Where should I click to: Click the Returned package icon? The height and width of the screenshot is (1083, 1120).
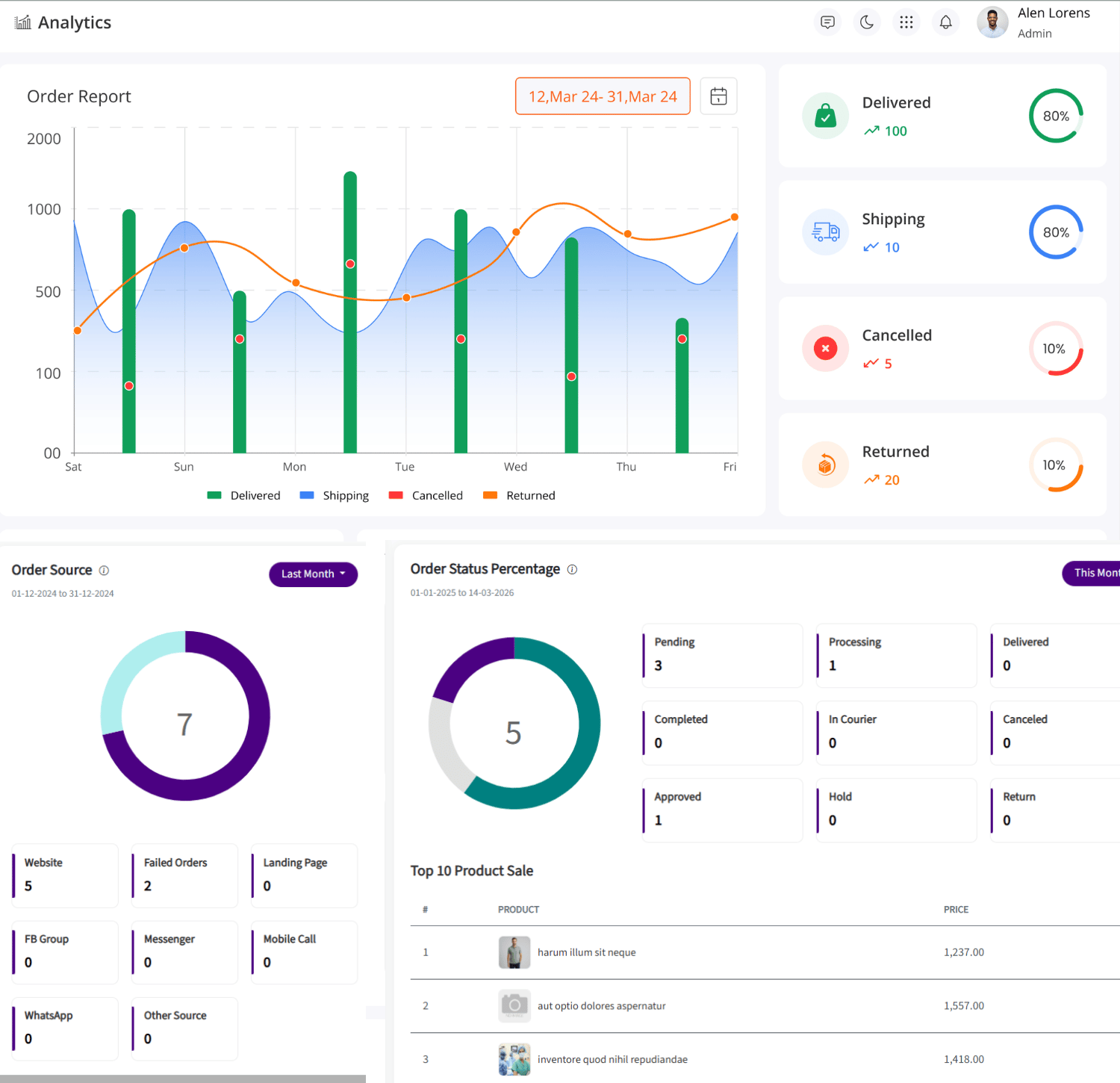pos(825,464)
